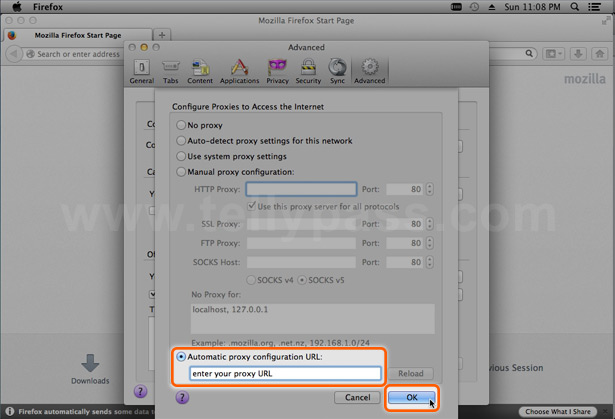
Task: Click the FTP Proxy field
Action: 301,243
